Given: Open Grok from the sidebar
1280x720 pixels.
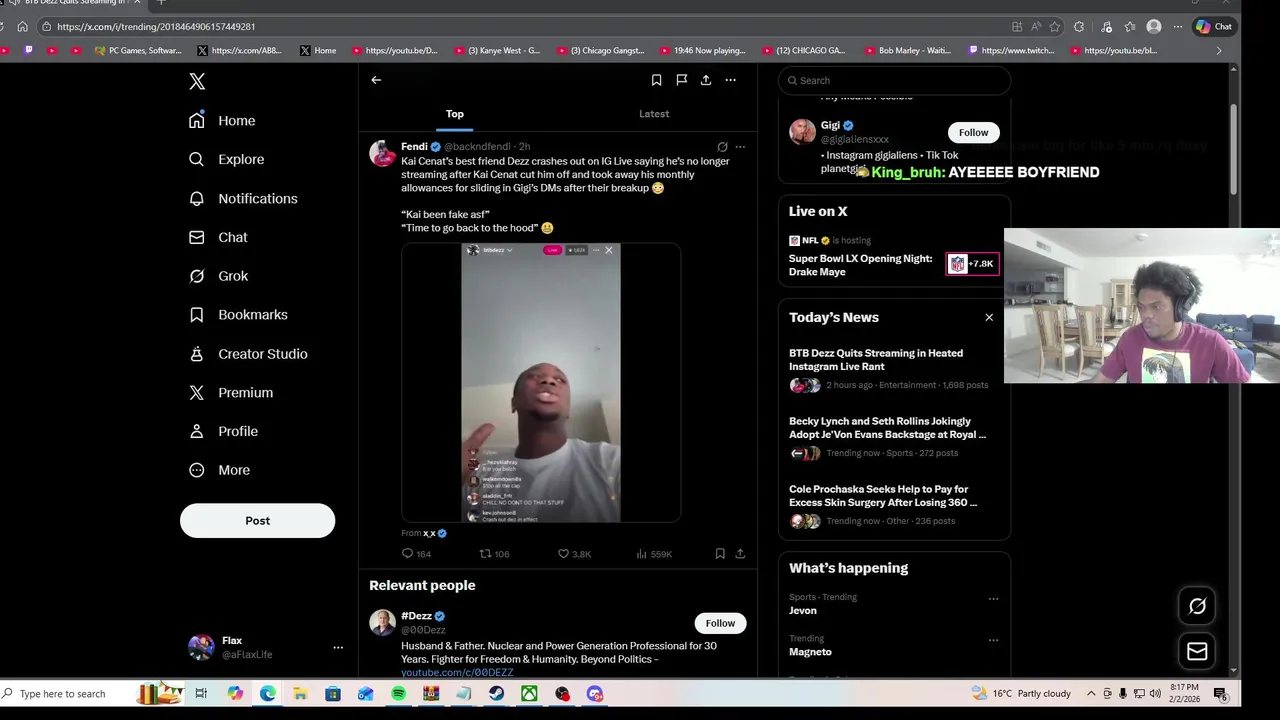Looking at the screenshot, I should coord(218,276).
